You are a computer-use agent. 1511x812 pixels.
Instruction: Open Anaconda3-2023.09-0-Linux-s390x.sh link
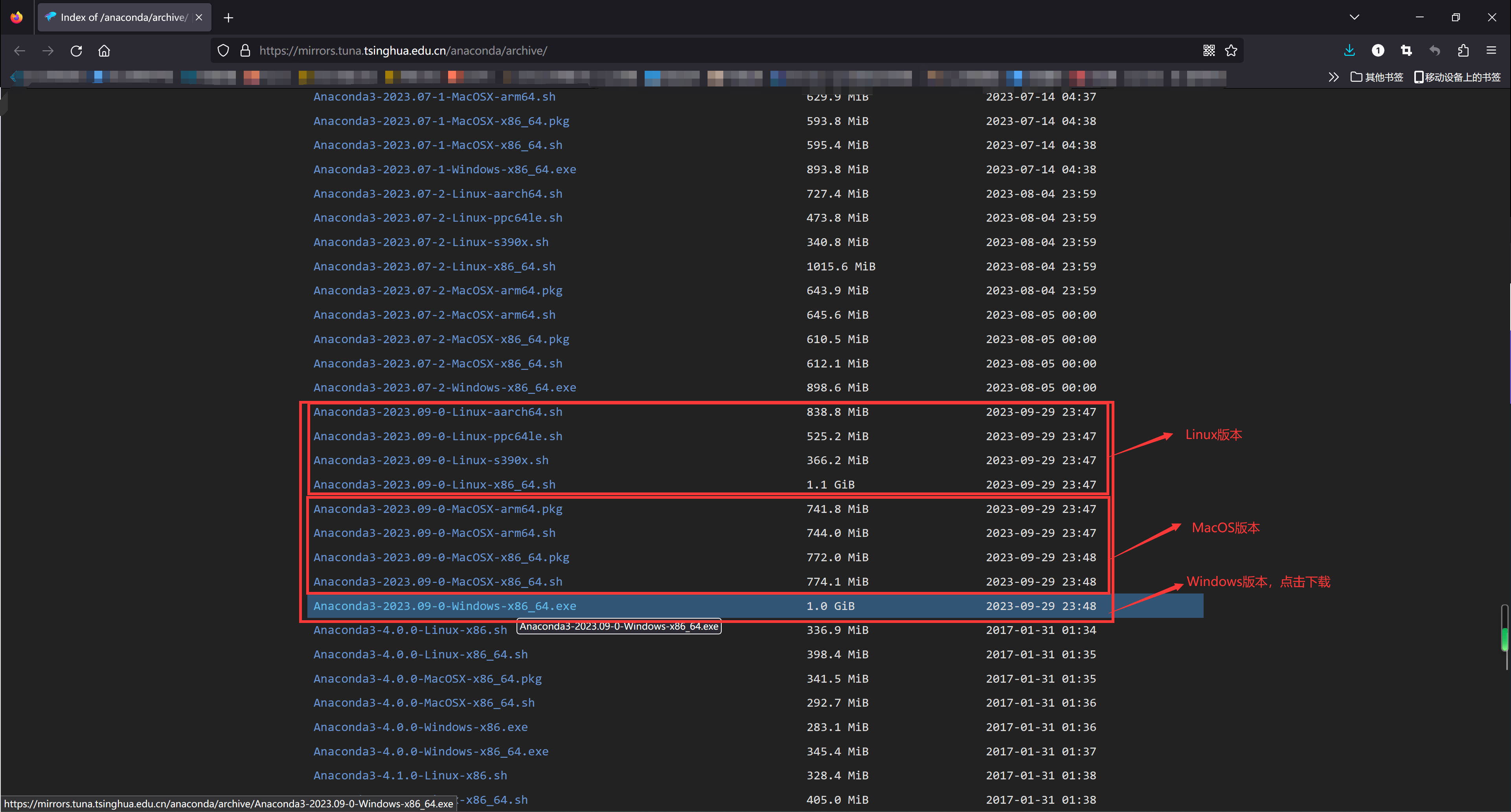pos(431,461)
